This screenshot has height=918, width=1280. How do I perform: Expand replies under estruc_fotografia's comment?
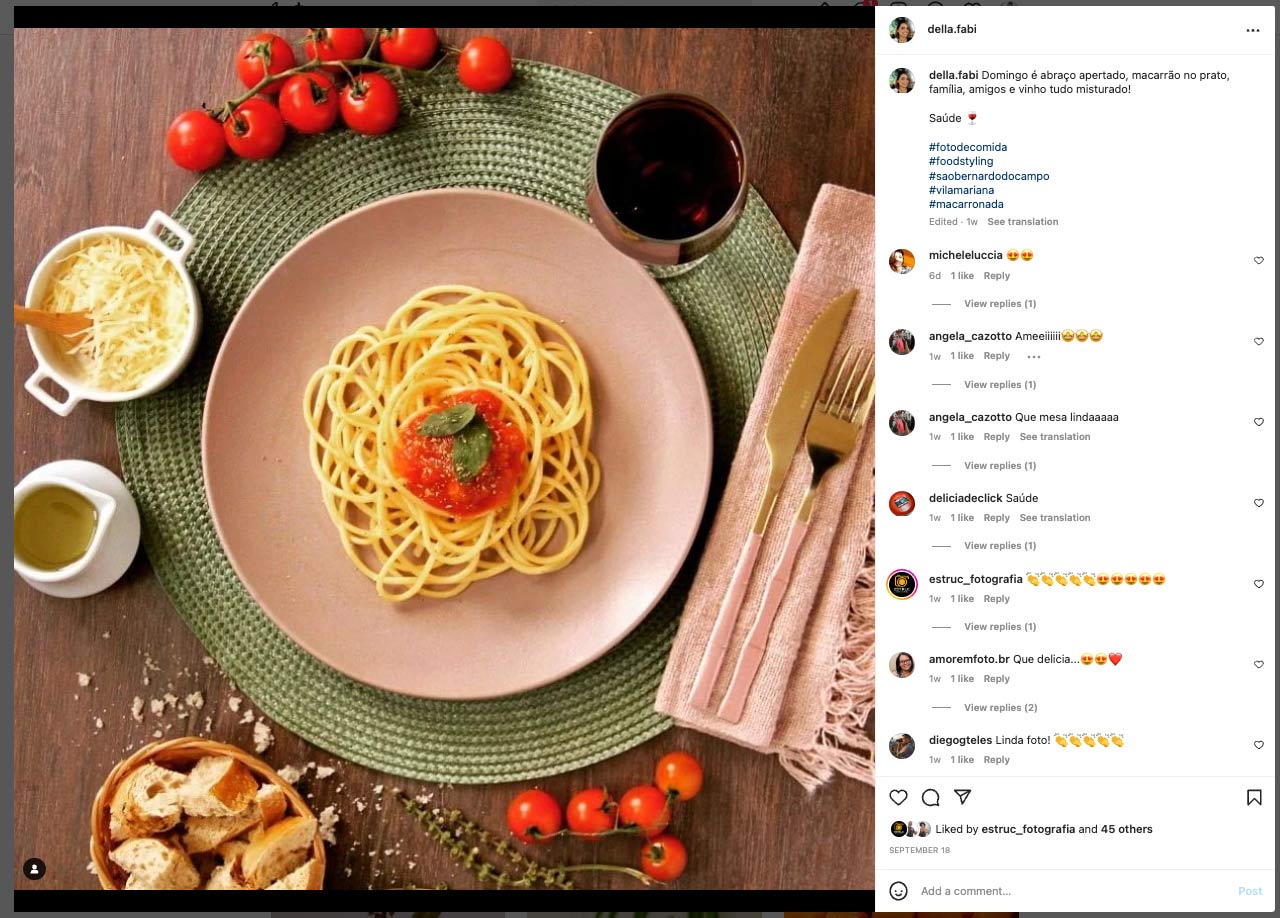point(1000,627)
